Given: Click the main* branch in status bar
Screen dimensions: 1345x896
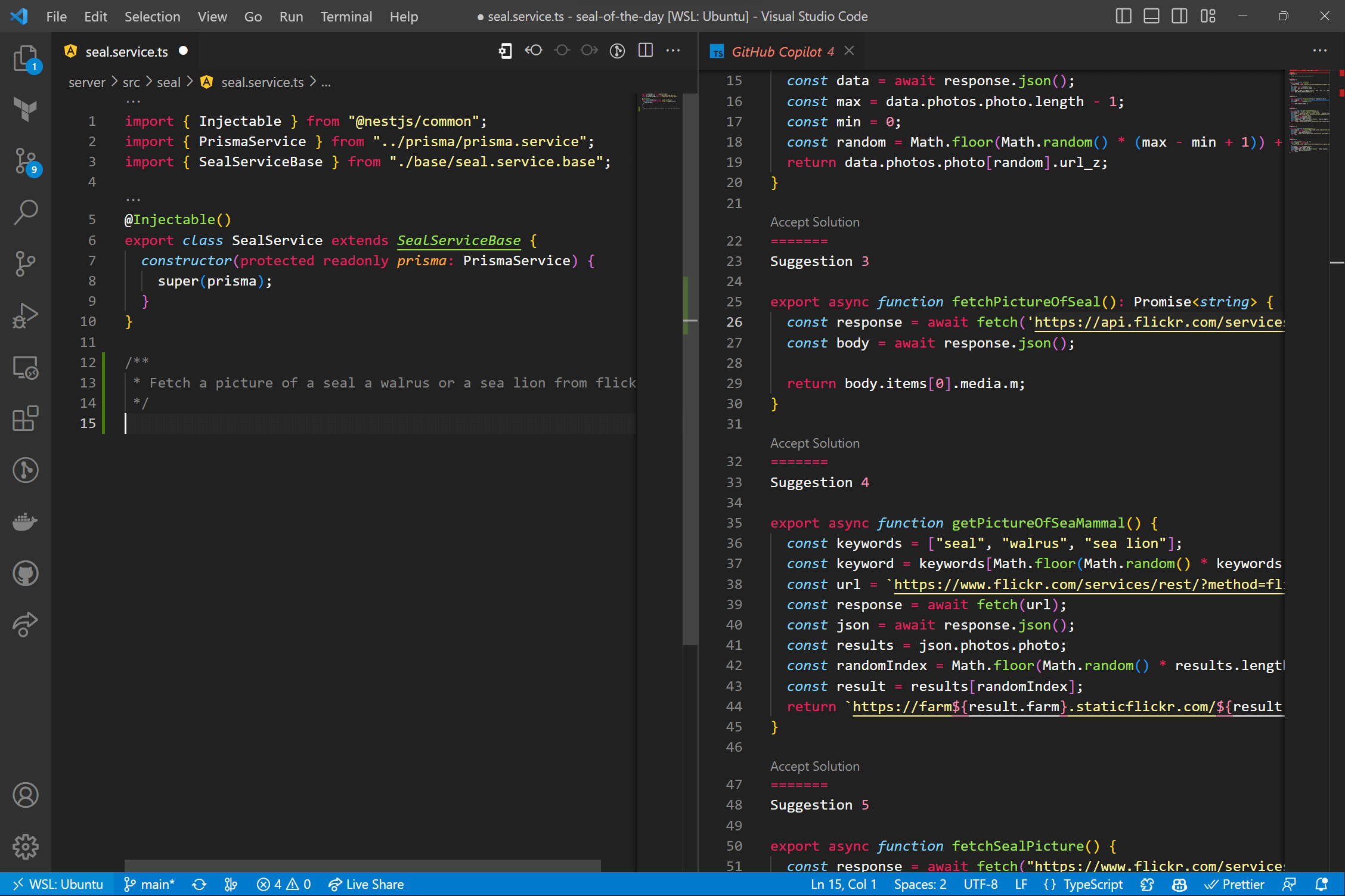Looking at the screenshot, I should (x=148, y=885).
